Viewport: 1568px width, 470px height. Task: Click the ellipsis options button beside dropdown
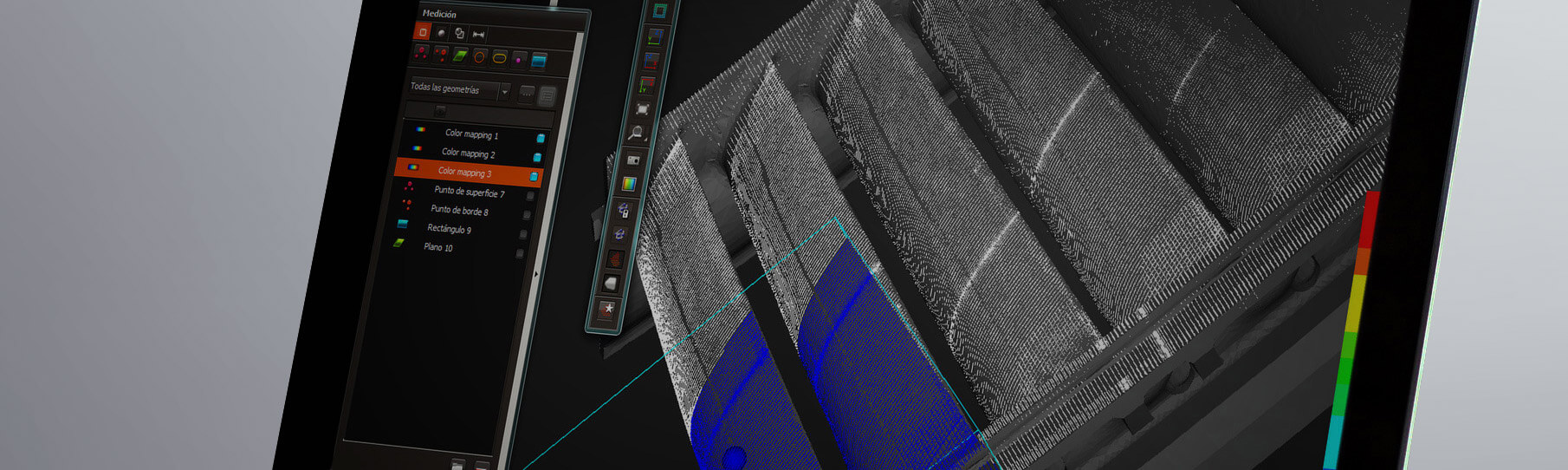click(526, 95)
